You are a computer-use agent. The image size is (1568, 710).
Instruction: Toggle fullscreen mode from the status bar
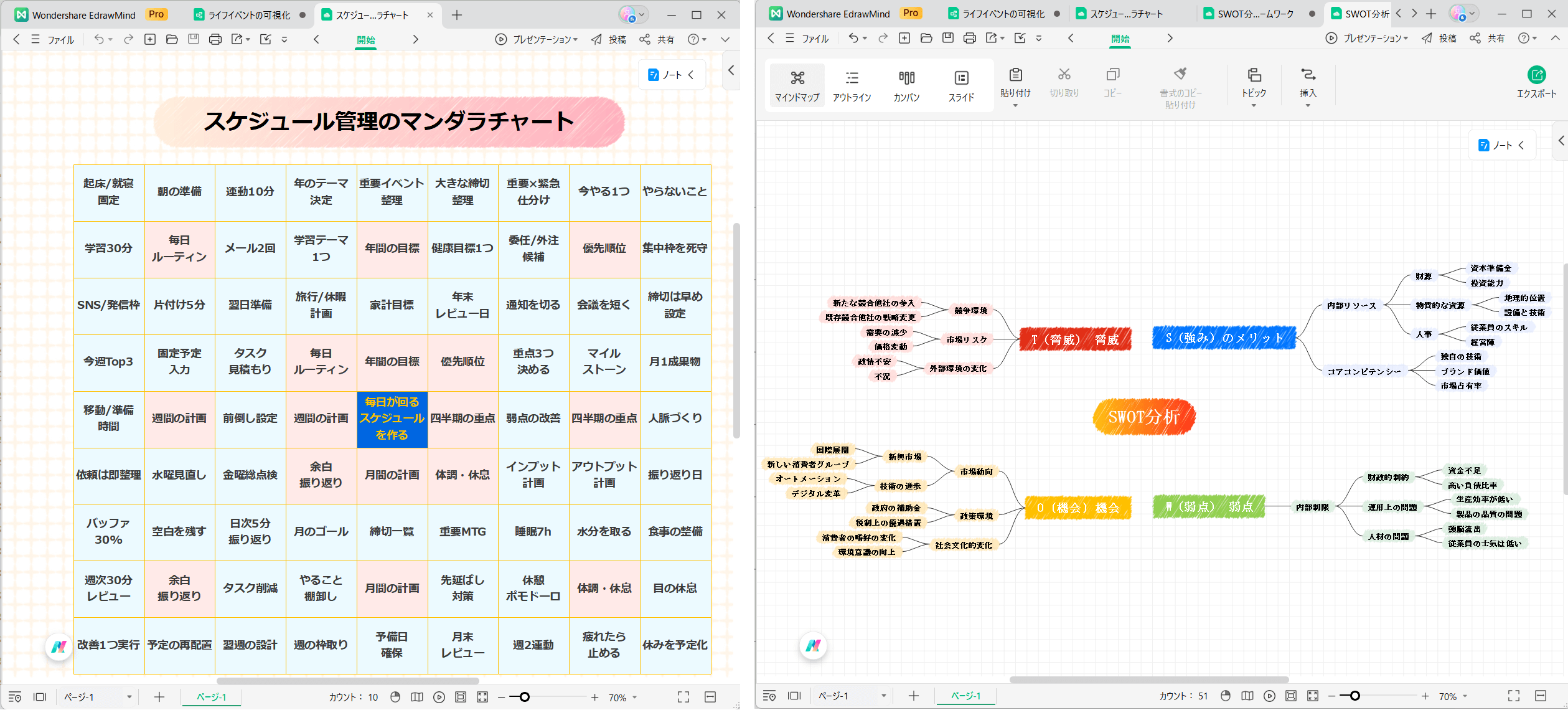1513,696
